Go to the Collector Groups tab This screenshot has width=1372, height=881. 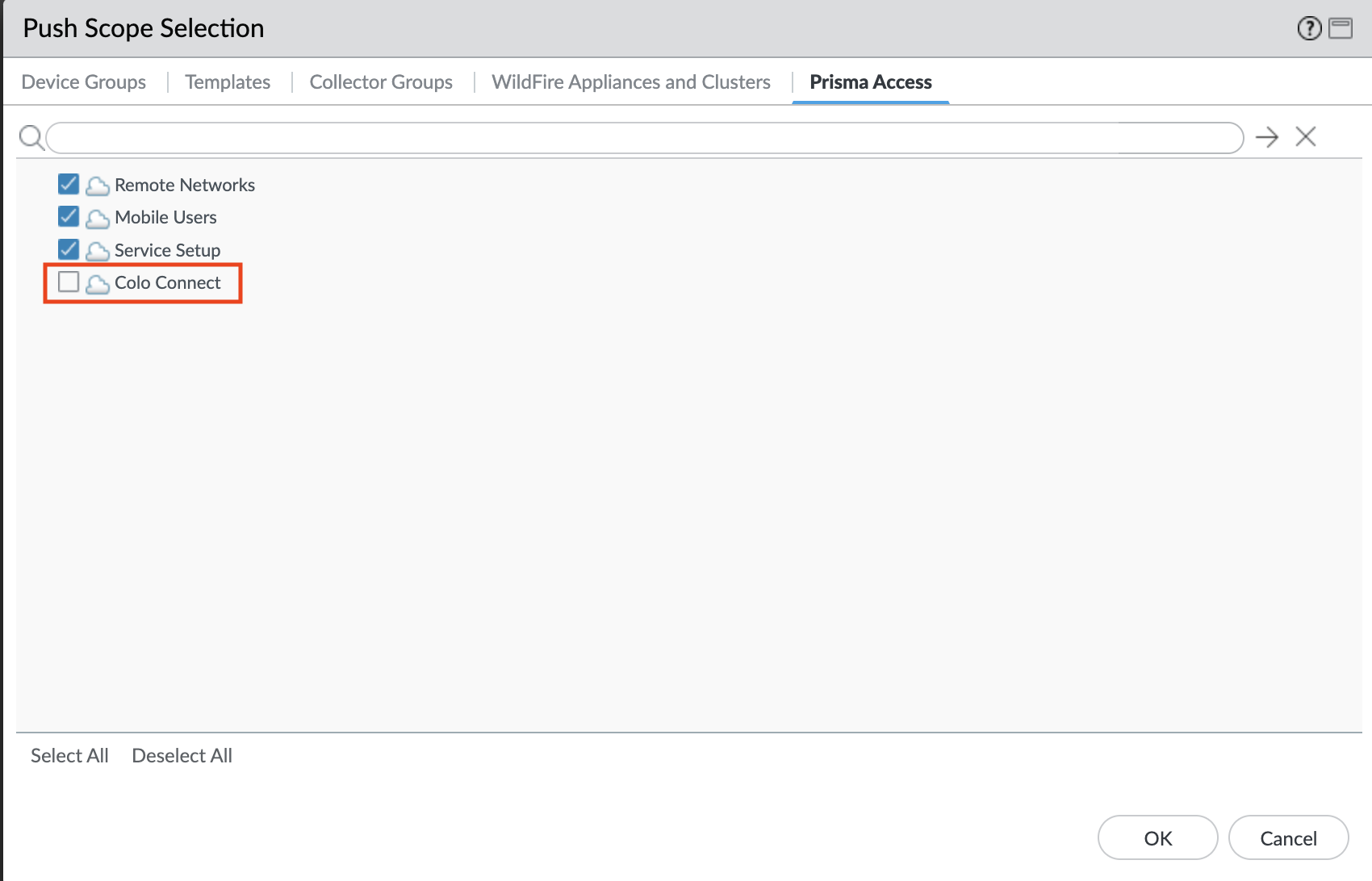pos(381,82)
